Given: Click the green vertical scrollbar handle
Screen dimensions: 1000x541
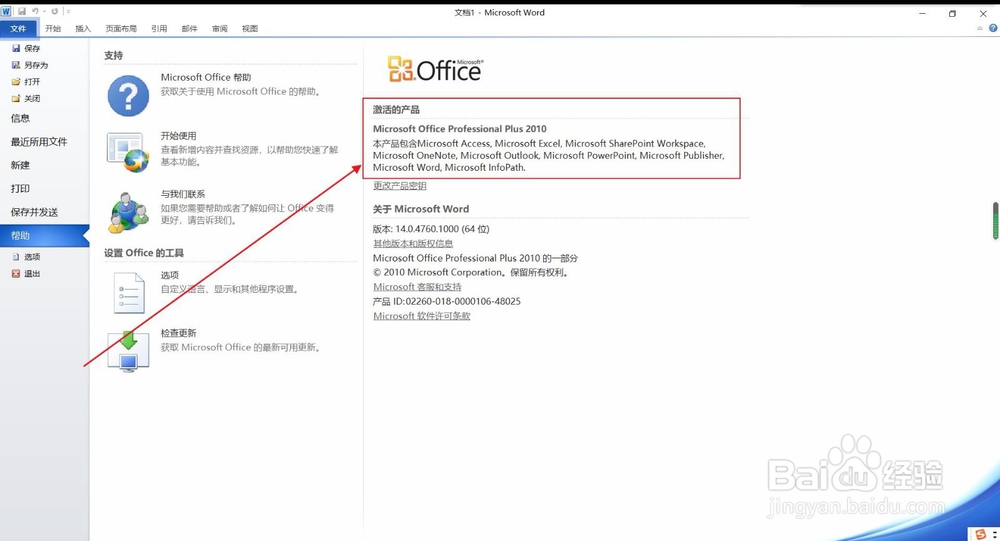Looking at the screenshot, I should (x=995, y=221).
